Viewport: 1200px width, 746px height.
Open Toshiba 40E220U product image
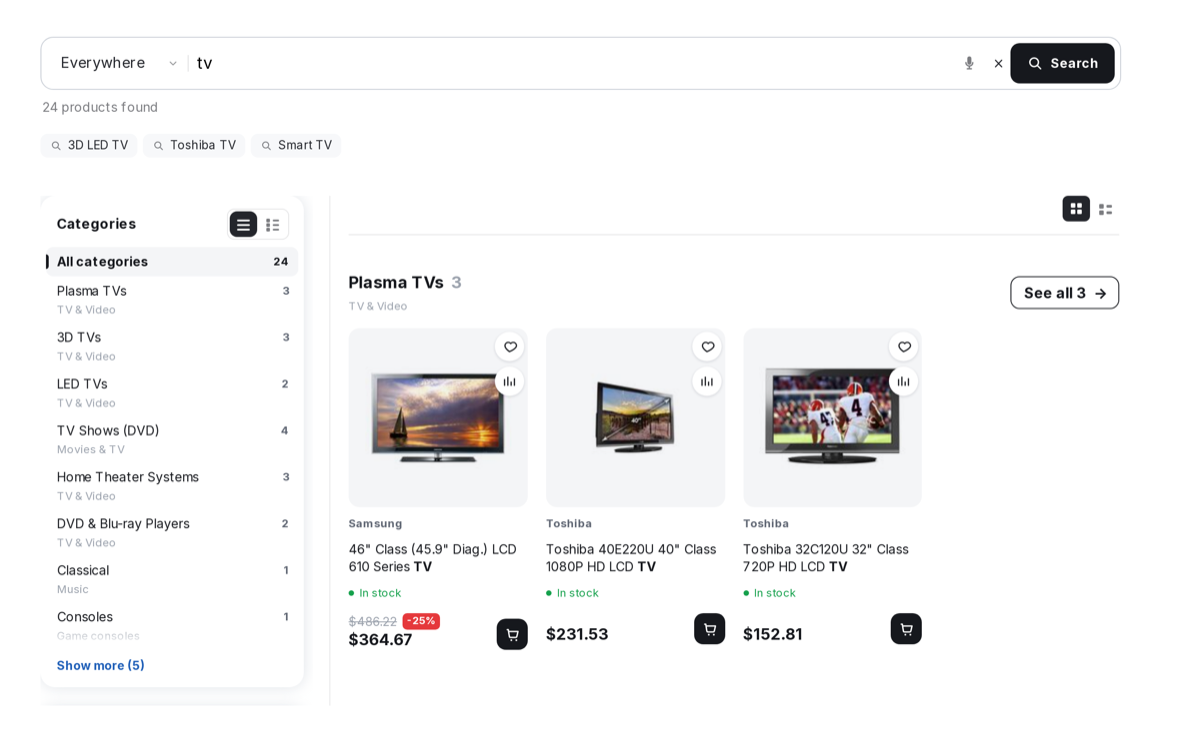635,418
